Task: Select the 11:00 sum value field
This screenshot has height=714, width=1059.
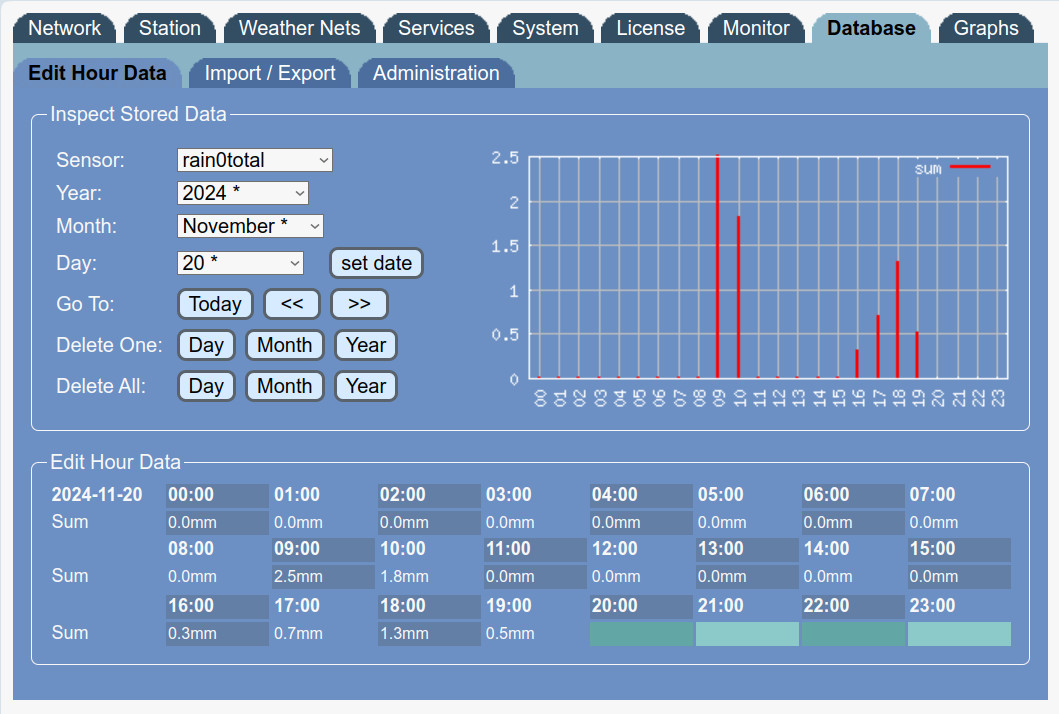Action: pos(536,577)
